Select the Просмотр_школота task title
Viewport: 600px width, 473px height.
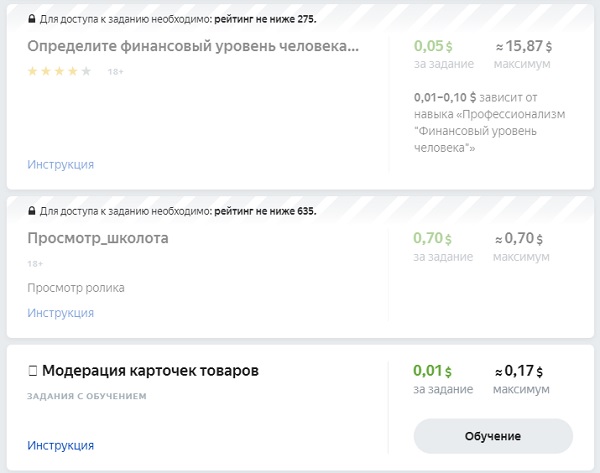98,238
